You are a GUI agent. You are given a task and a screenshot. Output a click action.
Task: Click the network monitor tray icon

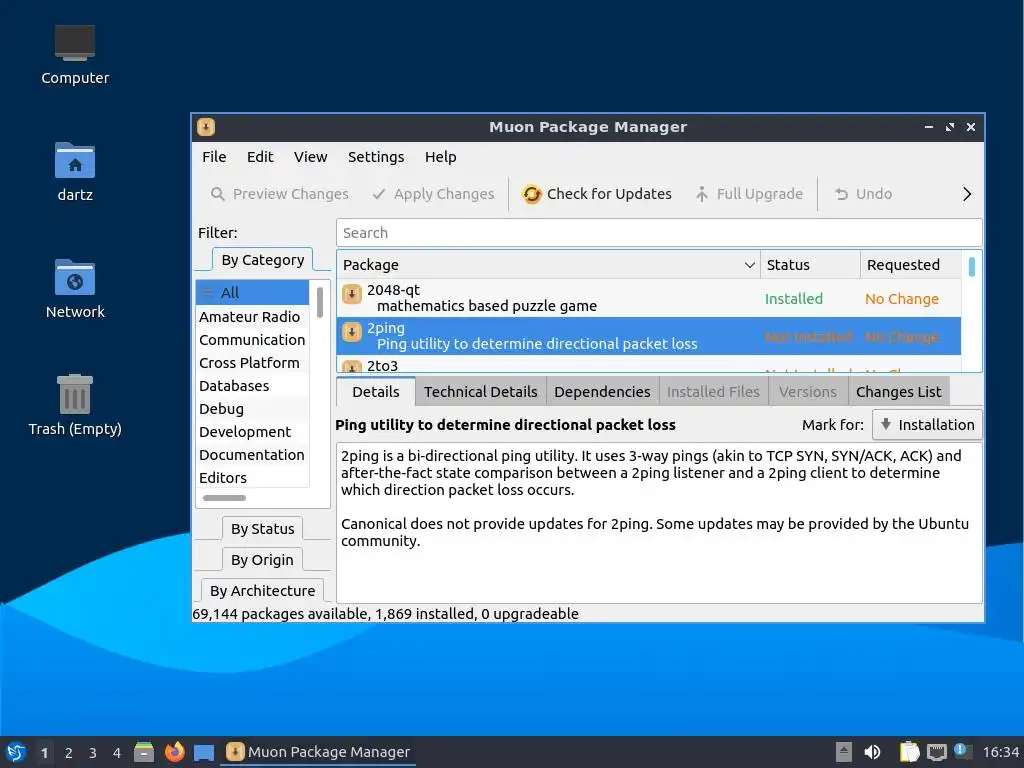tap(936, 752)
